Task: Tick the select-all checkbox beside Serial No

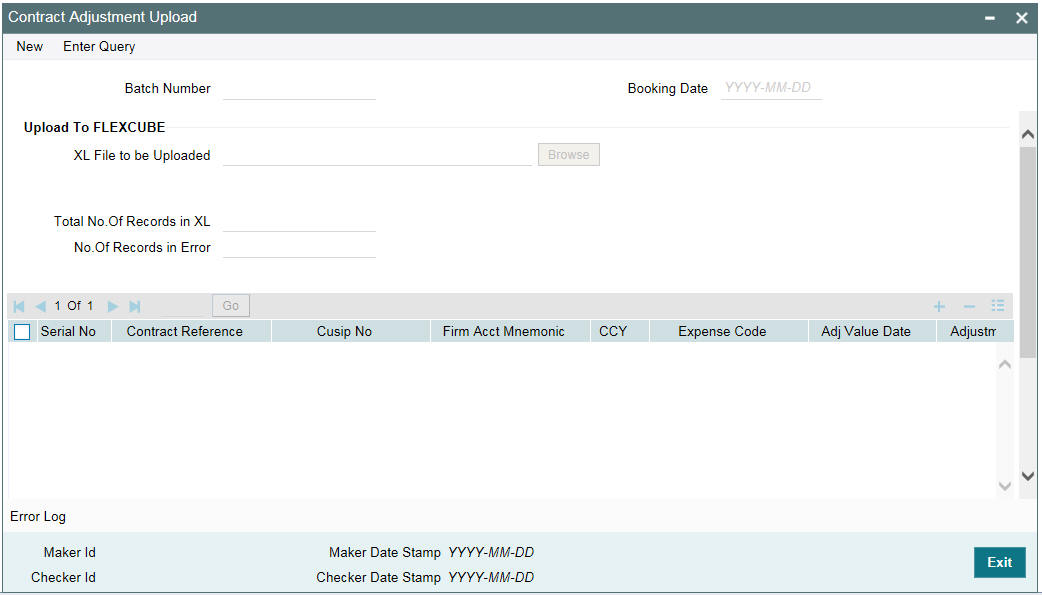Action: point(22,332)
